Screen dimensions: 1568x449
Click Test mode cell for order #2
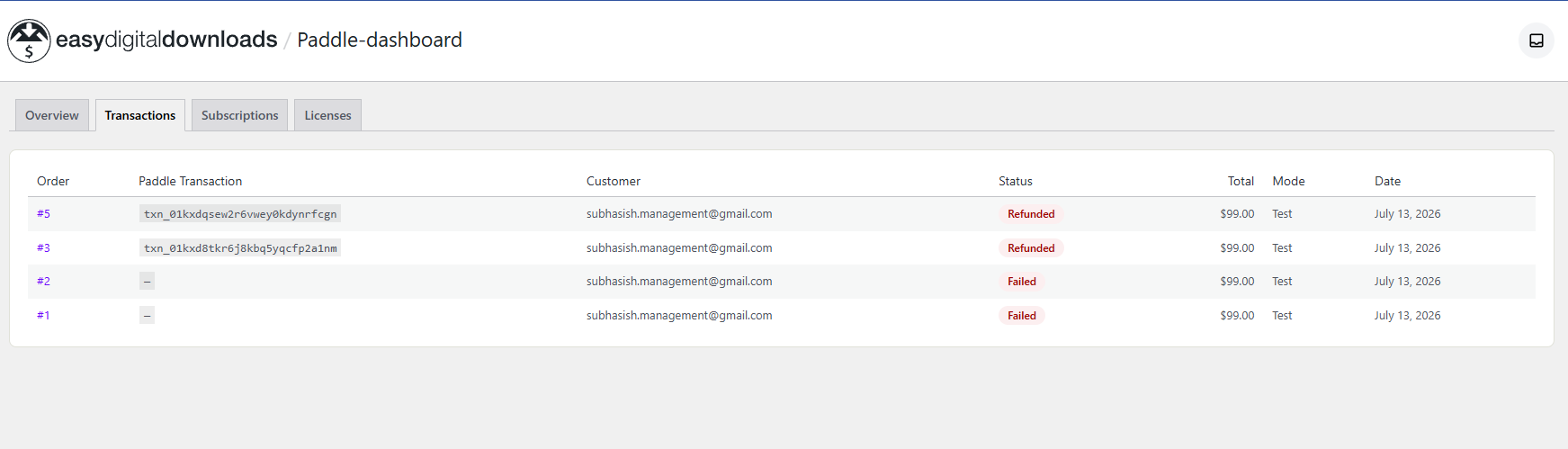point(1282,282)
